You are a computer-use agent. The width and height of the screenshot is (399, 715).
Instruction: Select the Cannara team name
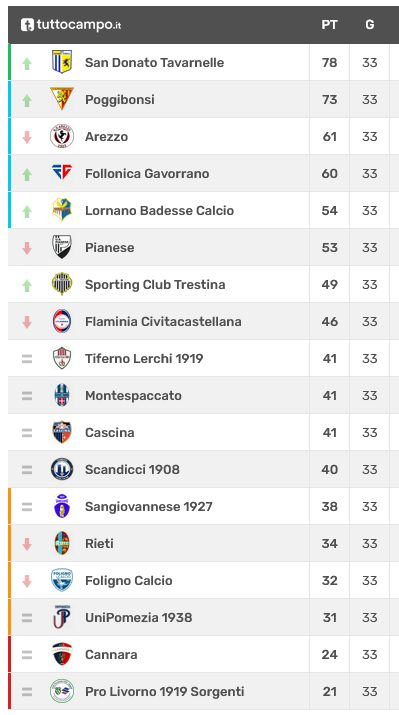[x=111, y=654]
